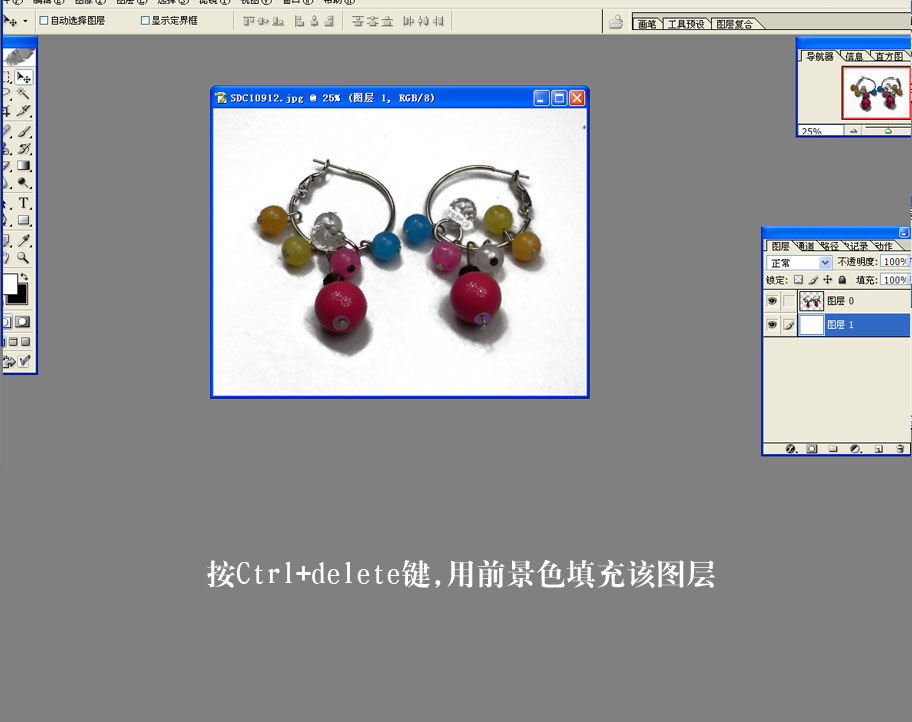
Task: Create a new layer group
Action: (x=833, y=449)
